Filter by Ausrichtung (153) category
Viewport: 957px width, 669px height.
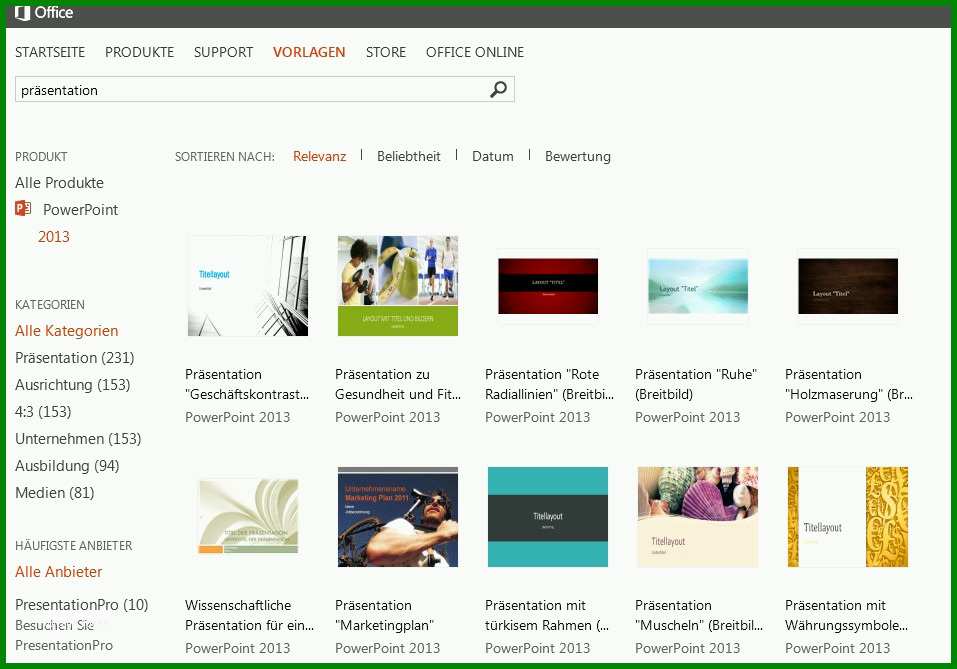point(73,385)
